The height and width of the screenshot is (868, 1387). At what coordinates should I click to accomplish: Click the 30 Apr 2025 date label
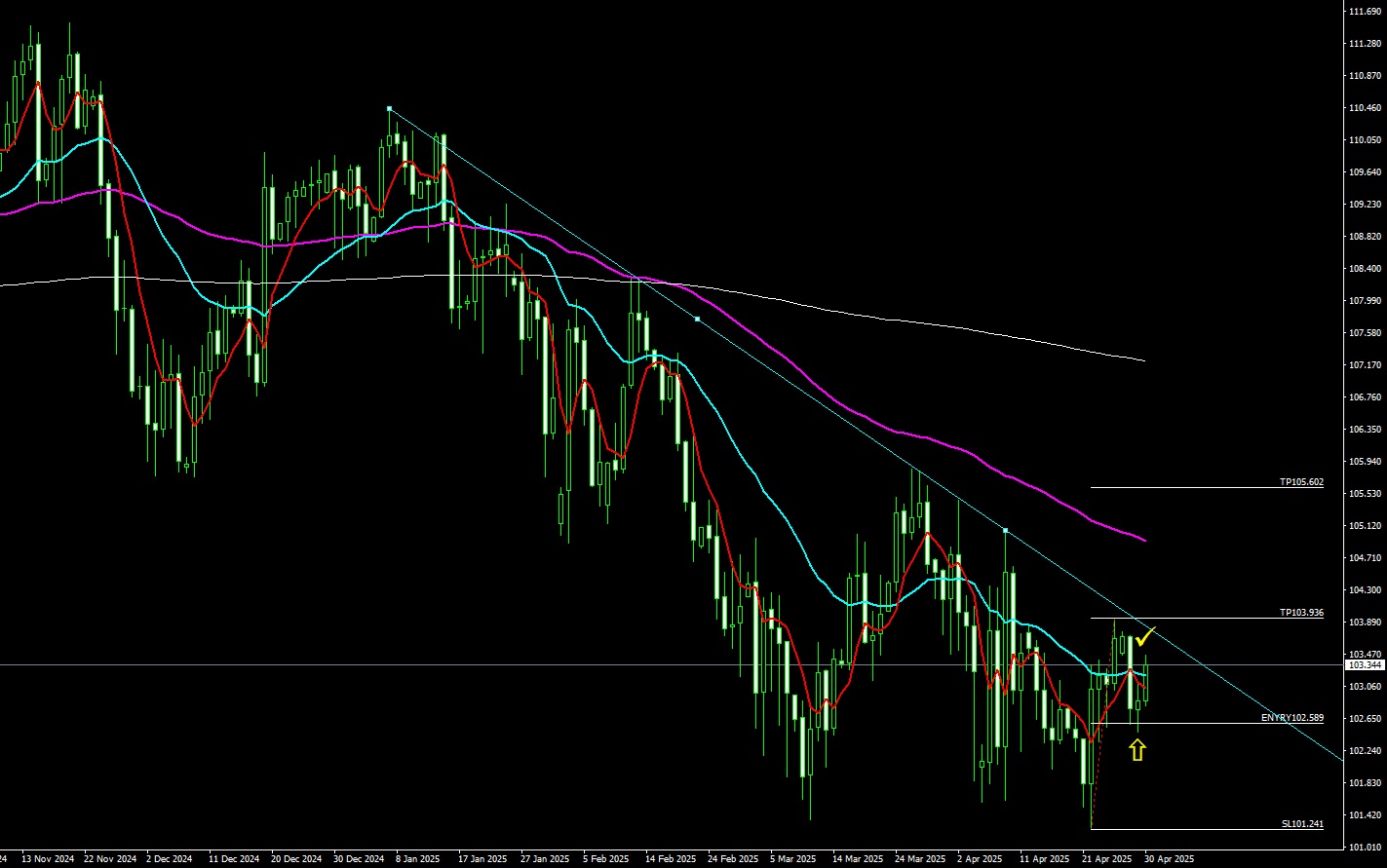tap(1169, 860)
